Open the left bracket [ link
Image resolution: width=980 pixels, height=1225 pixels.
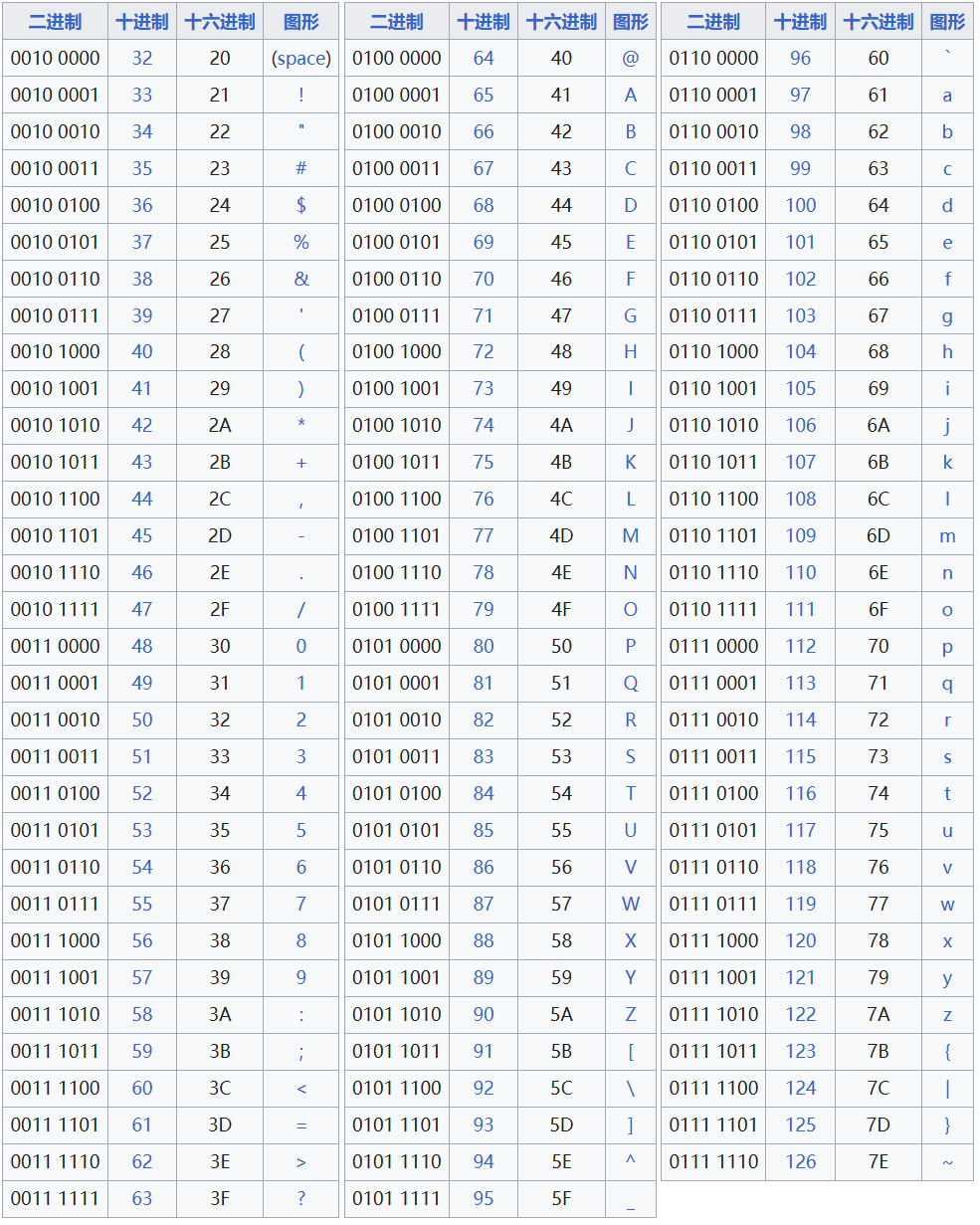click(x=631, y=1051)
